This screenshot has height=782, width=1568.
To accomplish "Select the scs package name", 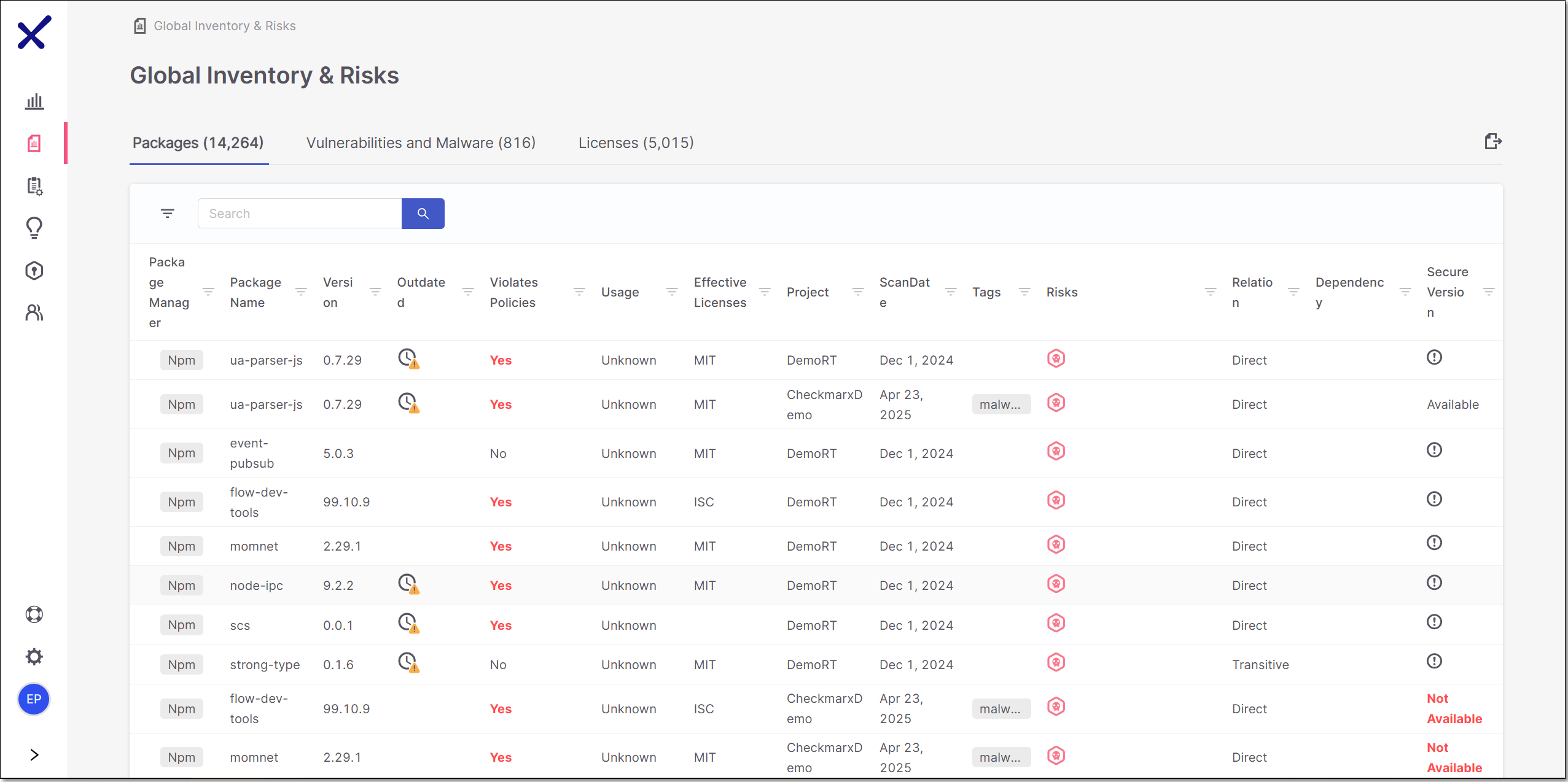I will [240, 625].
